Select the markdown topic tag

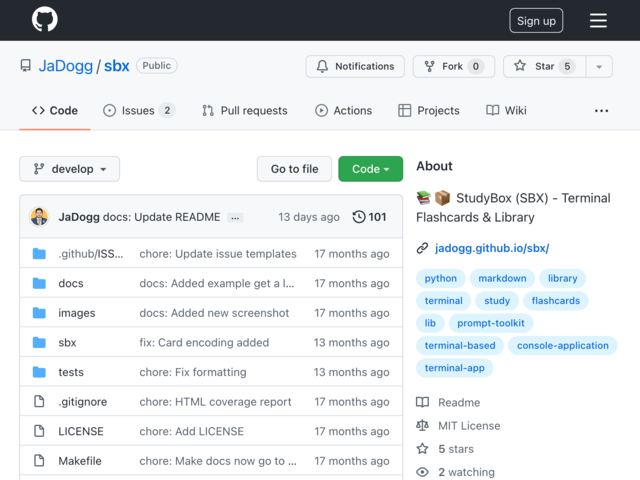502,278
